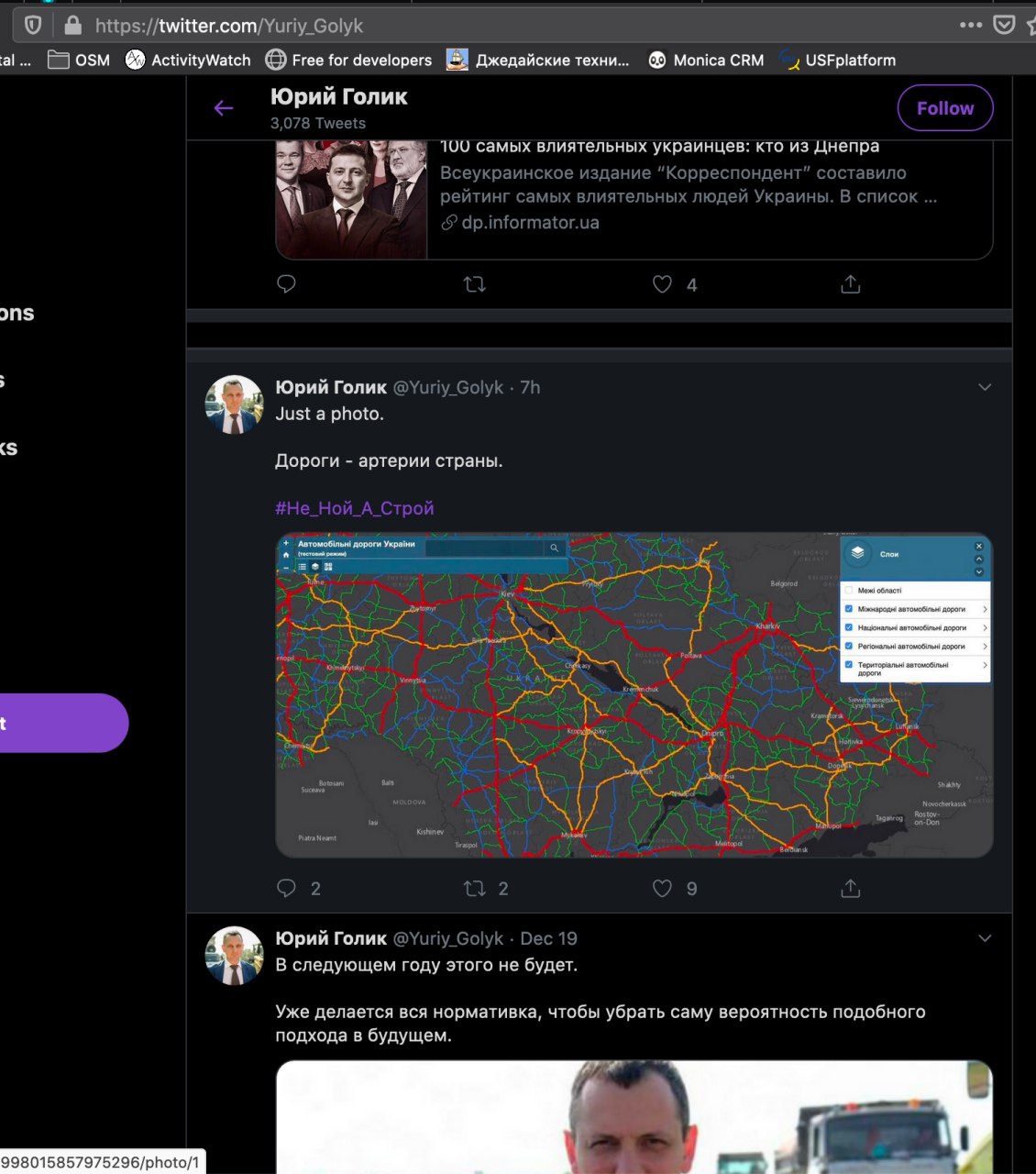Click the "3,078 Tweets" count text
The height and width of the screenshot is (1174, 1036).
(x=318, y=123)
